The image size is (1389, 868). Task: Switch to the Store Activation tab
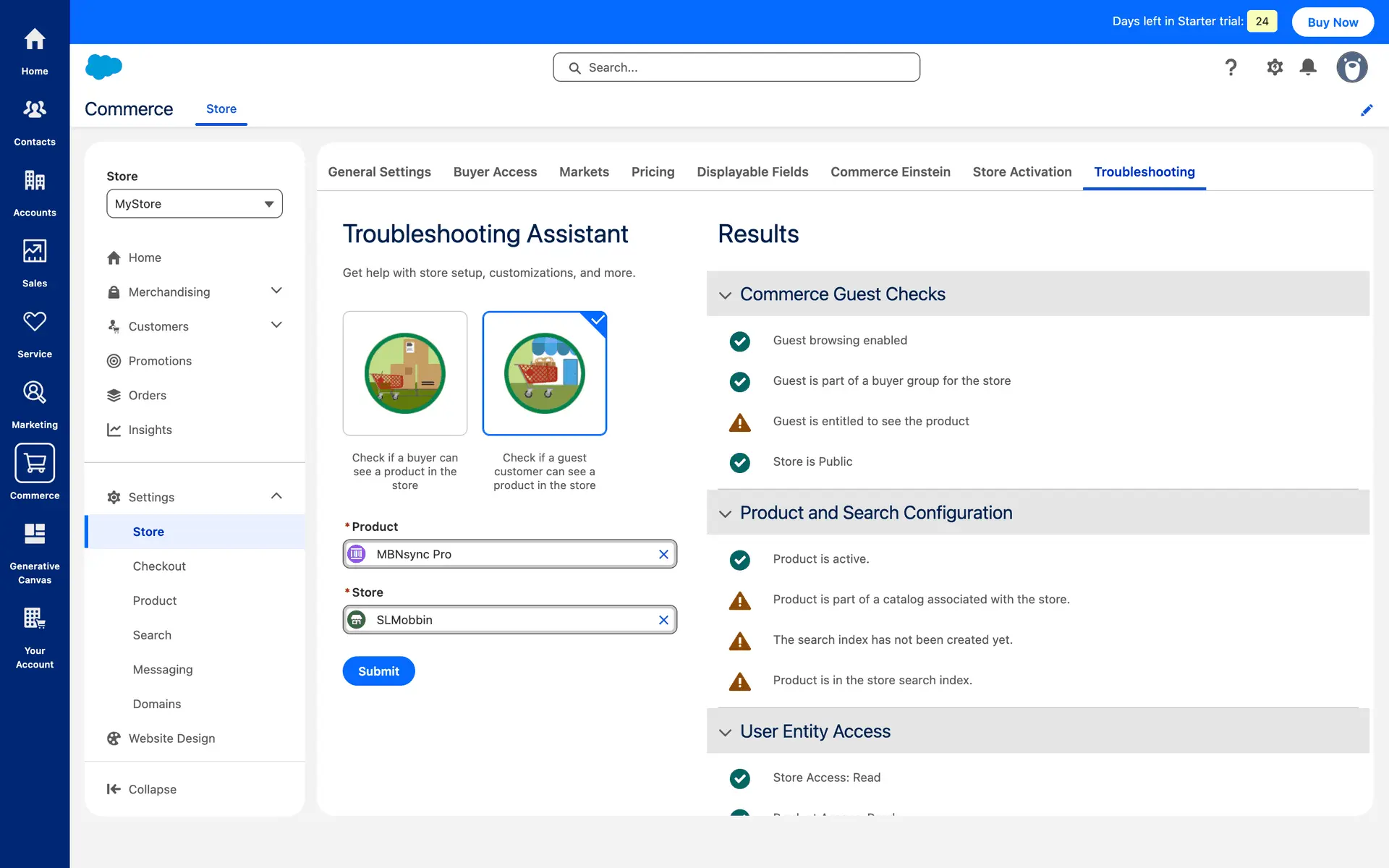pyautogui.click(x=1021, y=172)
